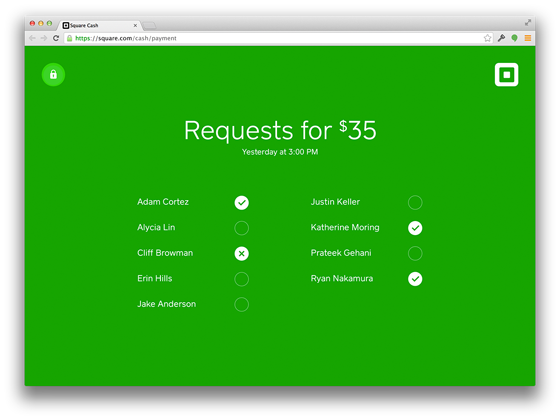Viewport: 560px width, 420px height.
Task: Click the name Ryan Nakamura
Action: pyautogui.click(x=342, y=279)
